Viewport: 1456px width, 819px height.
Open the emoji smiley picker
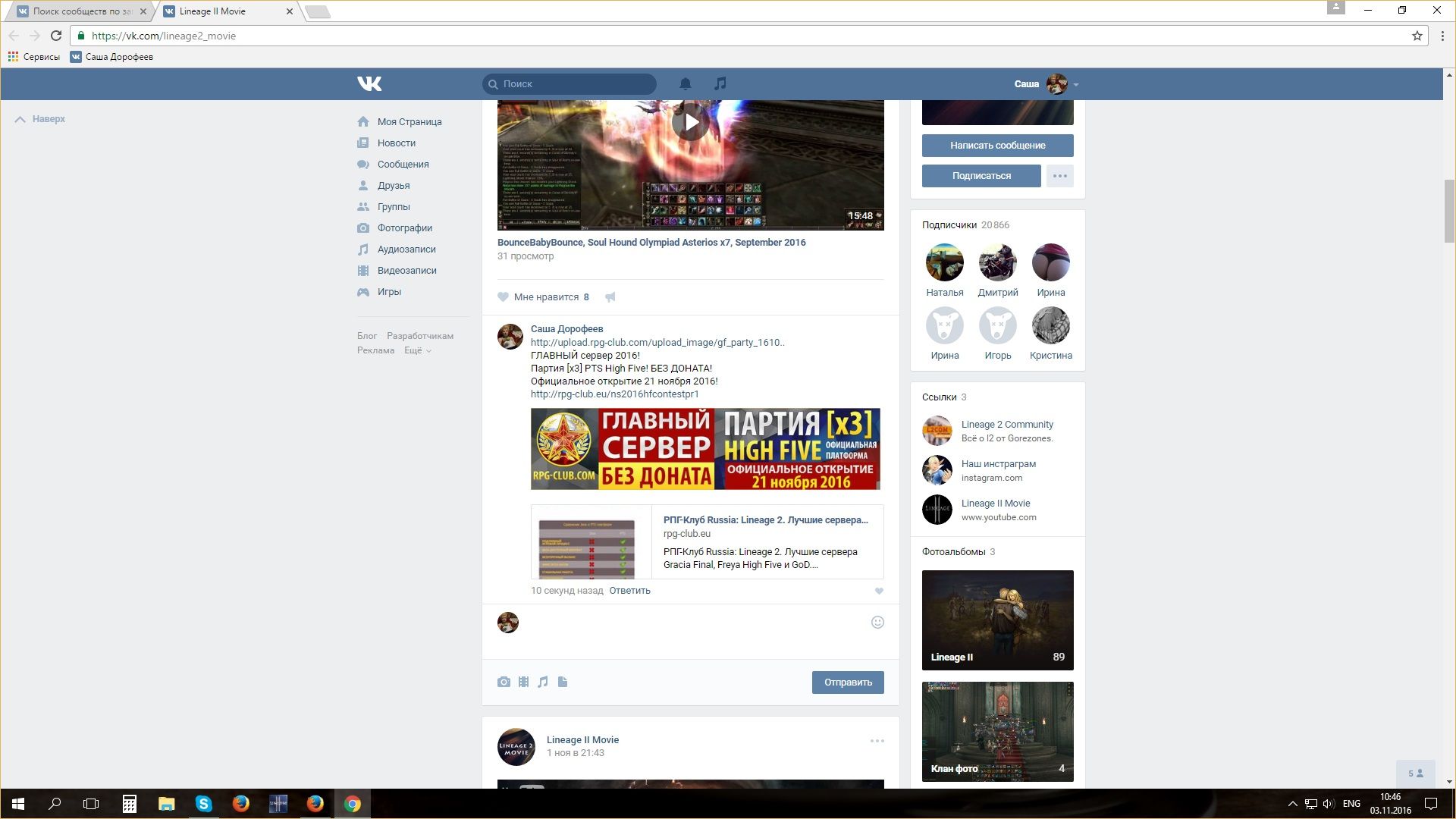point(877,622)
